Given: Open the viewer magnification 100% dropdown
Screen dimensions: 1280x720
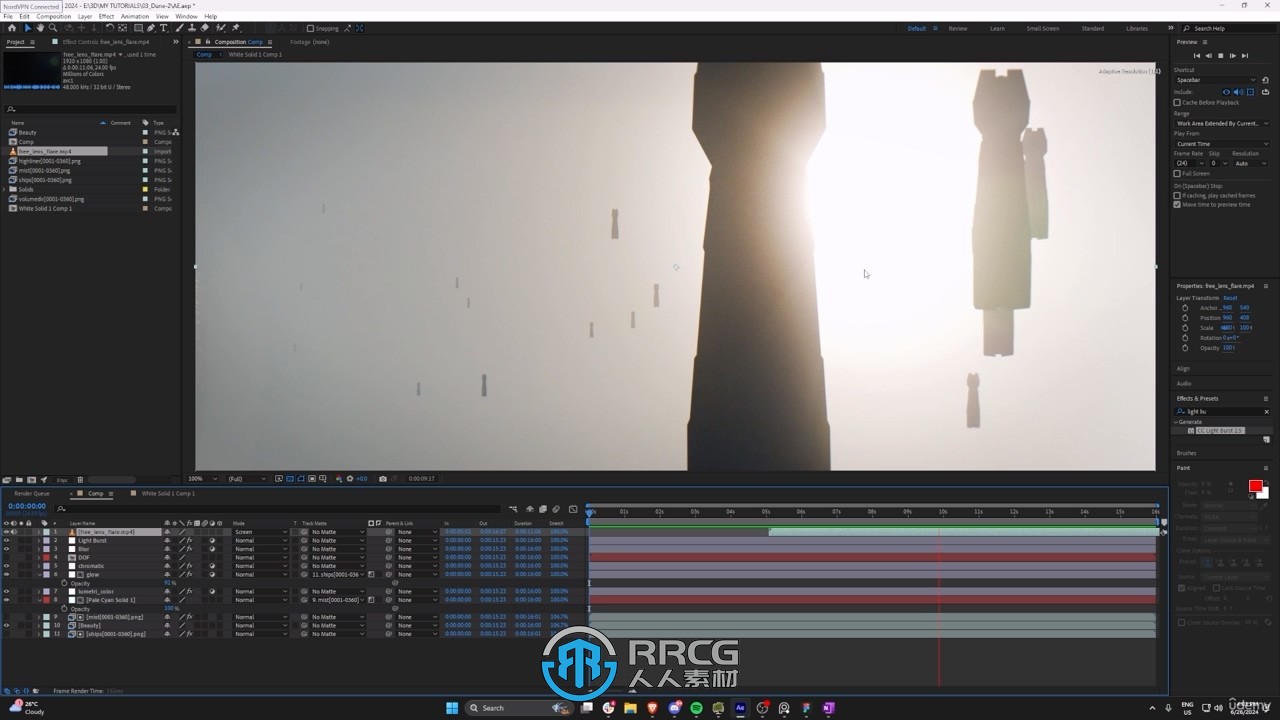Looking at the screenshot, I should tap(201, 479).
